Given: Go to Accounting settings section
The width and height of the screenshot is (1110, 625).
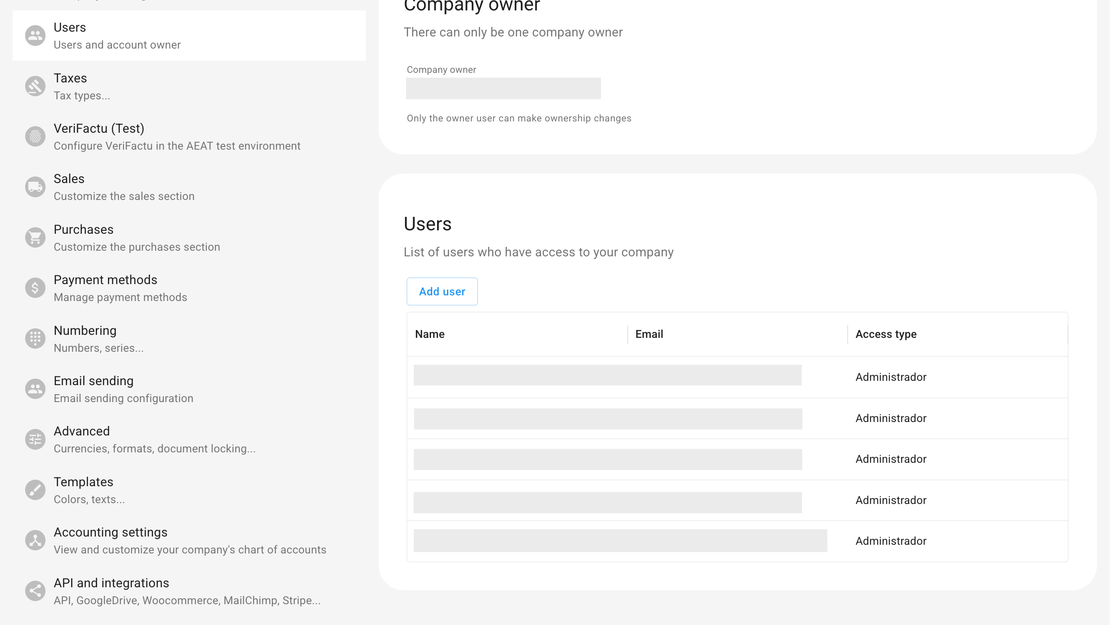Looking at the screenshot, I should tap(189, 540).
